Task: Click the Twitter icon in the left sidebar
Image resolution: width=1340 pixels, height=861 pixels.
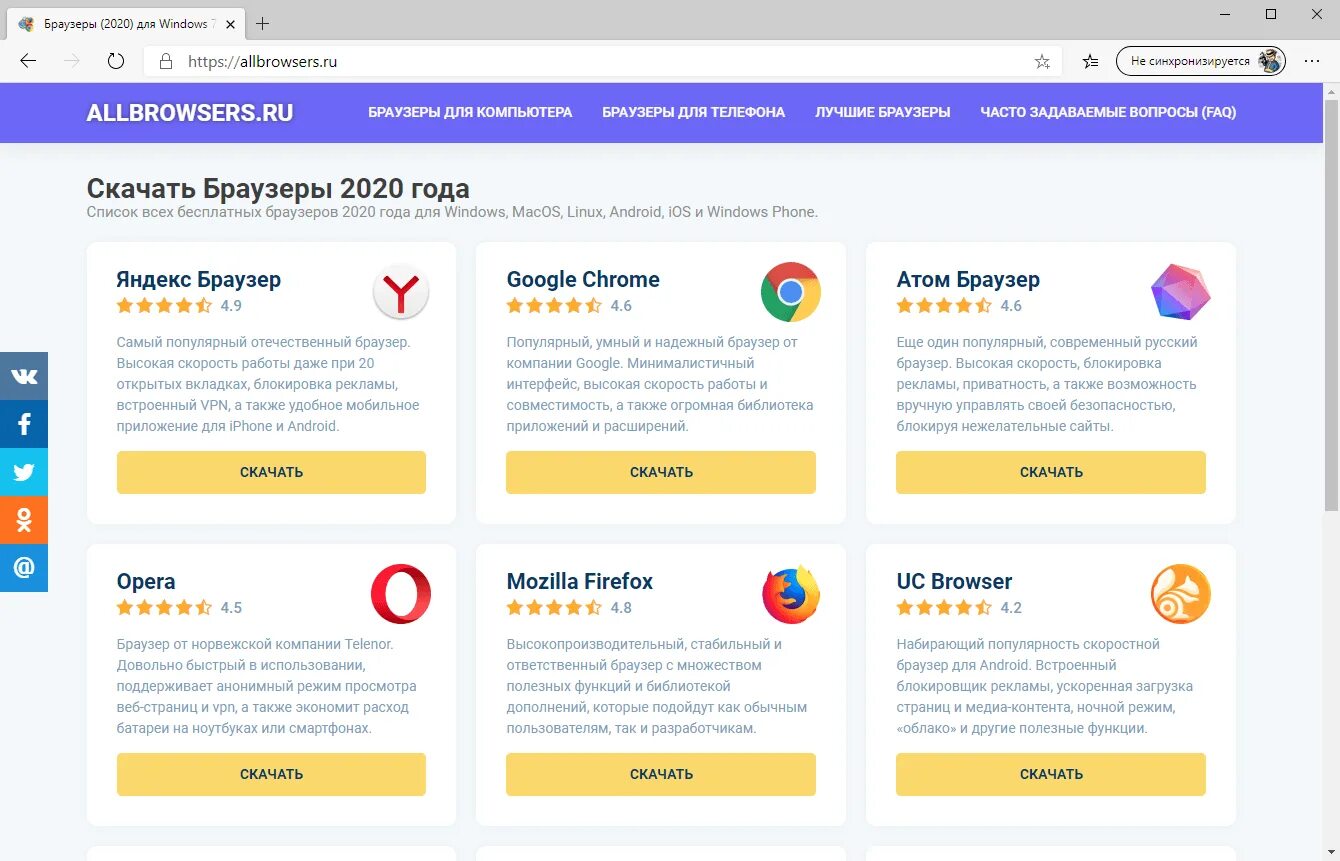Action: [x=24, y=472]
